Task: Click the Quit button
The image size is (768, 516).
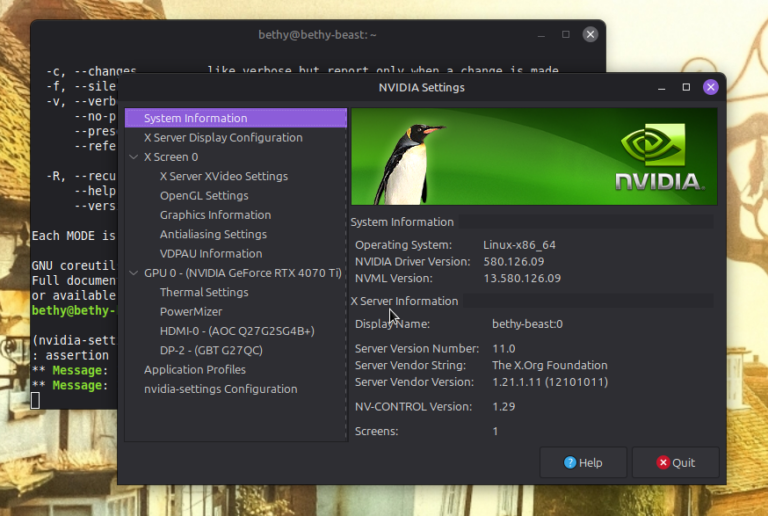Action: point(675,462)
